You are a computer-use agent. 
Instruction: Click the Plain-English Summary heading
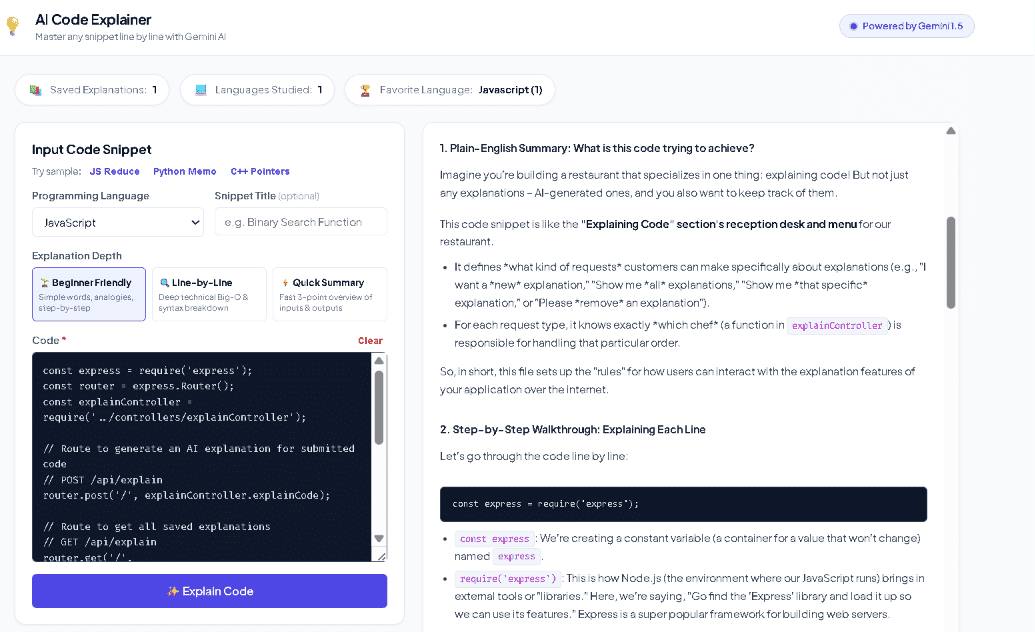[597, 148]
